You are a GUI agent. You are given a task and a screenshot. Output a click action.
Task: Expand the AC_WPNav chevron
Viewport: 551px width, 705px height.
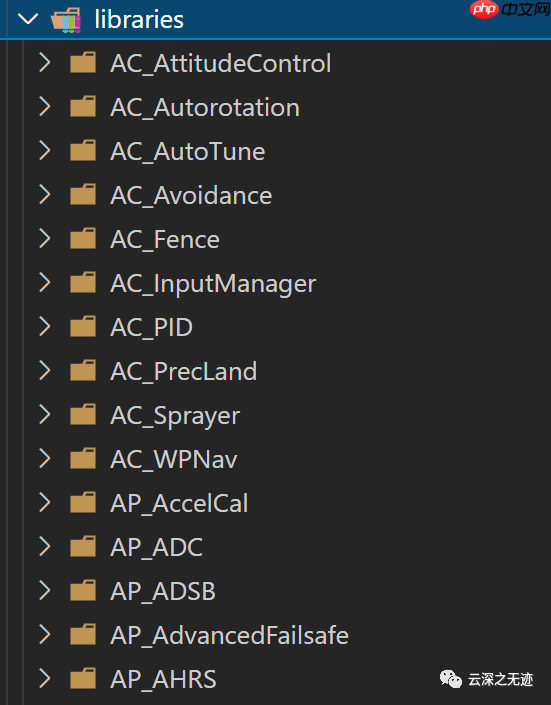(45, 459)
